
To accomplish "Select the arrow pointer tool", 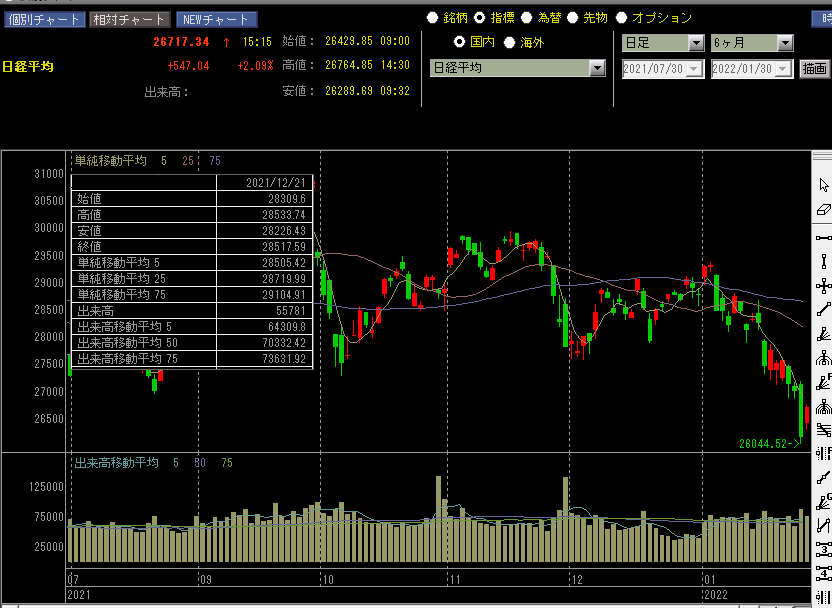I will (823, 185).
